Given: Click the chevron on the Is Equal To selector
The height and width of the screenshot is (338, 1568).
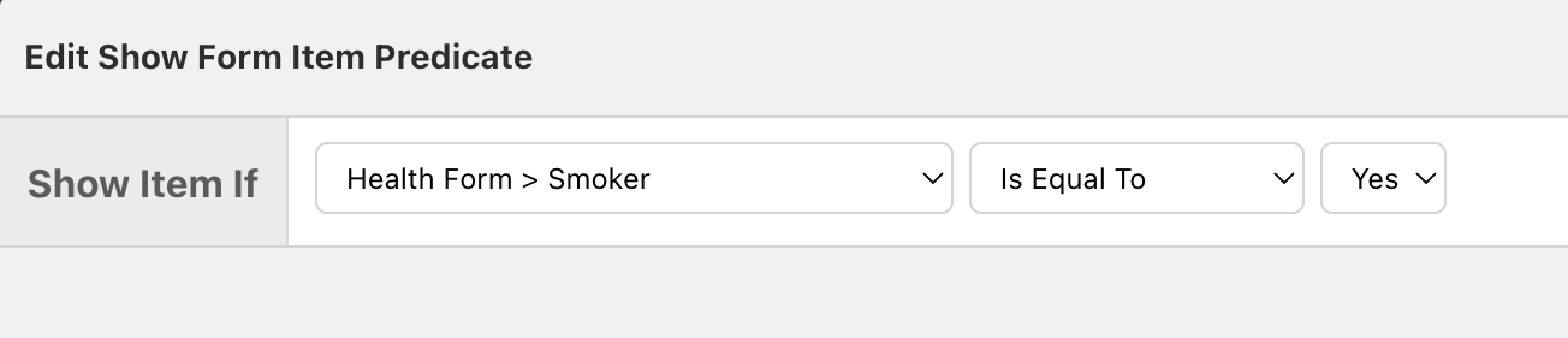Looking at the screenshot, I should [1284, 179].
